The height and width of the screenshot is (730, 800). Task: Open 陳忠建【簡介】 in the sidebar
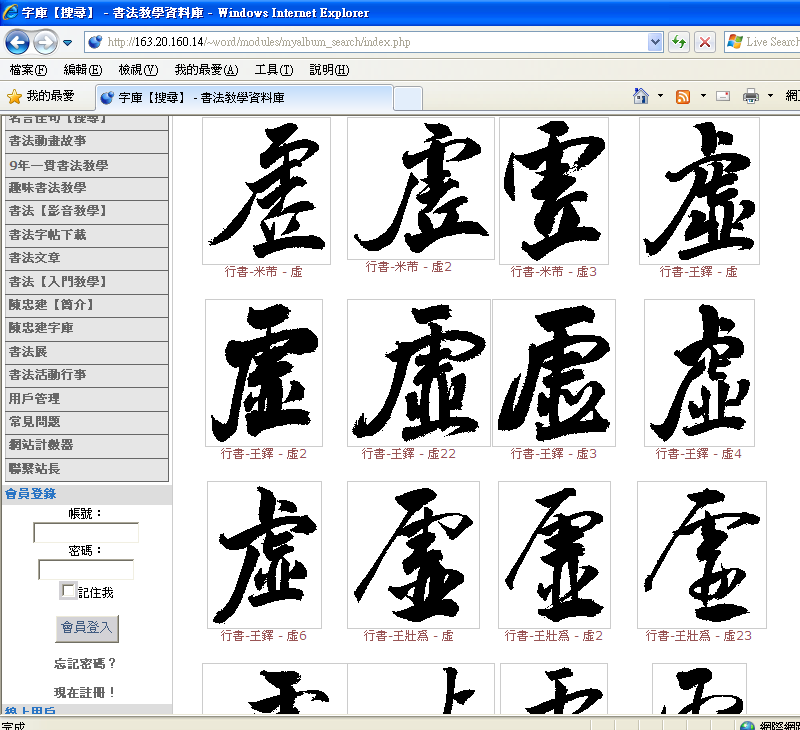87,305
